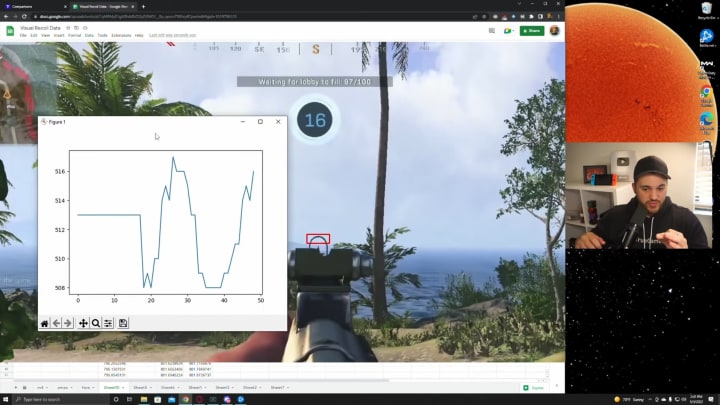Open the comment history icon in Sheets

492,31
